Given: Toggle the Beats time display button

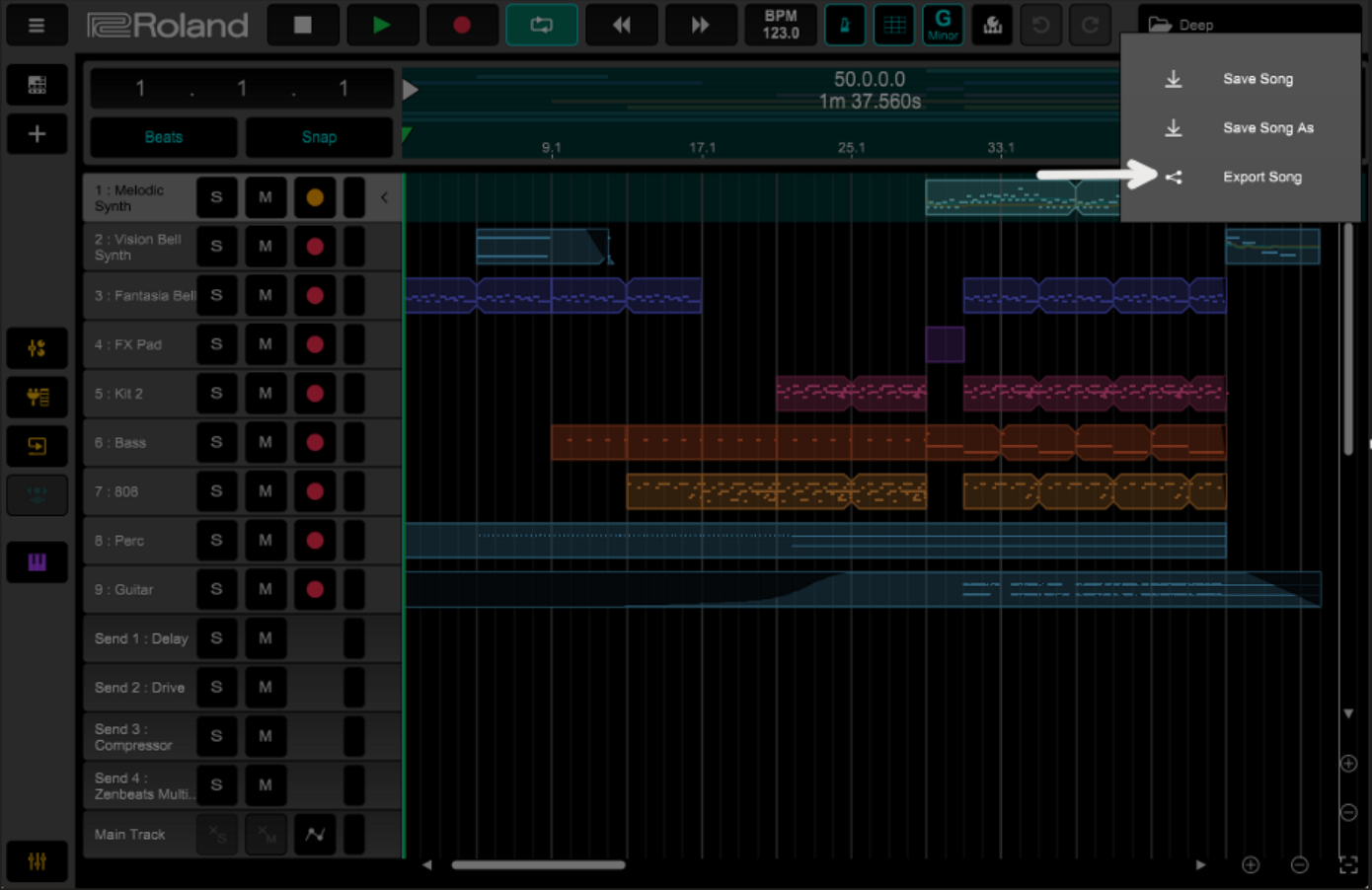Looking at the screenshot, I should [164, 137].
